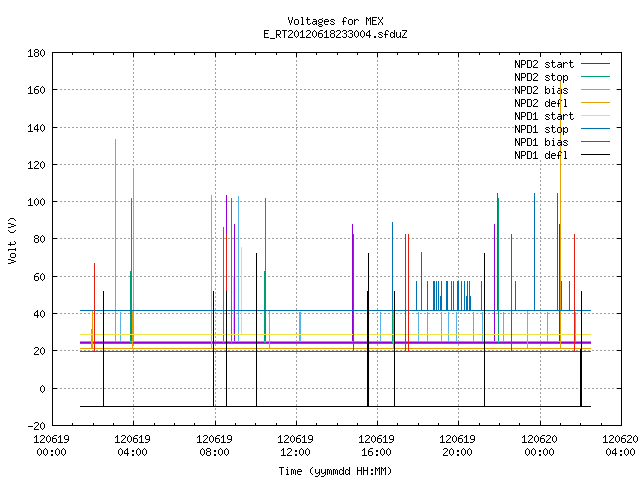Click the 'NPD2 start' legend label
The height and width of the screenshot is (480, 640).
point(544,64)
